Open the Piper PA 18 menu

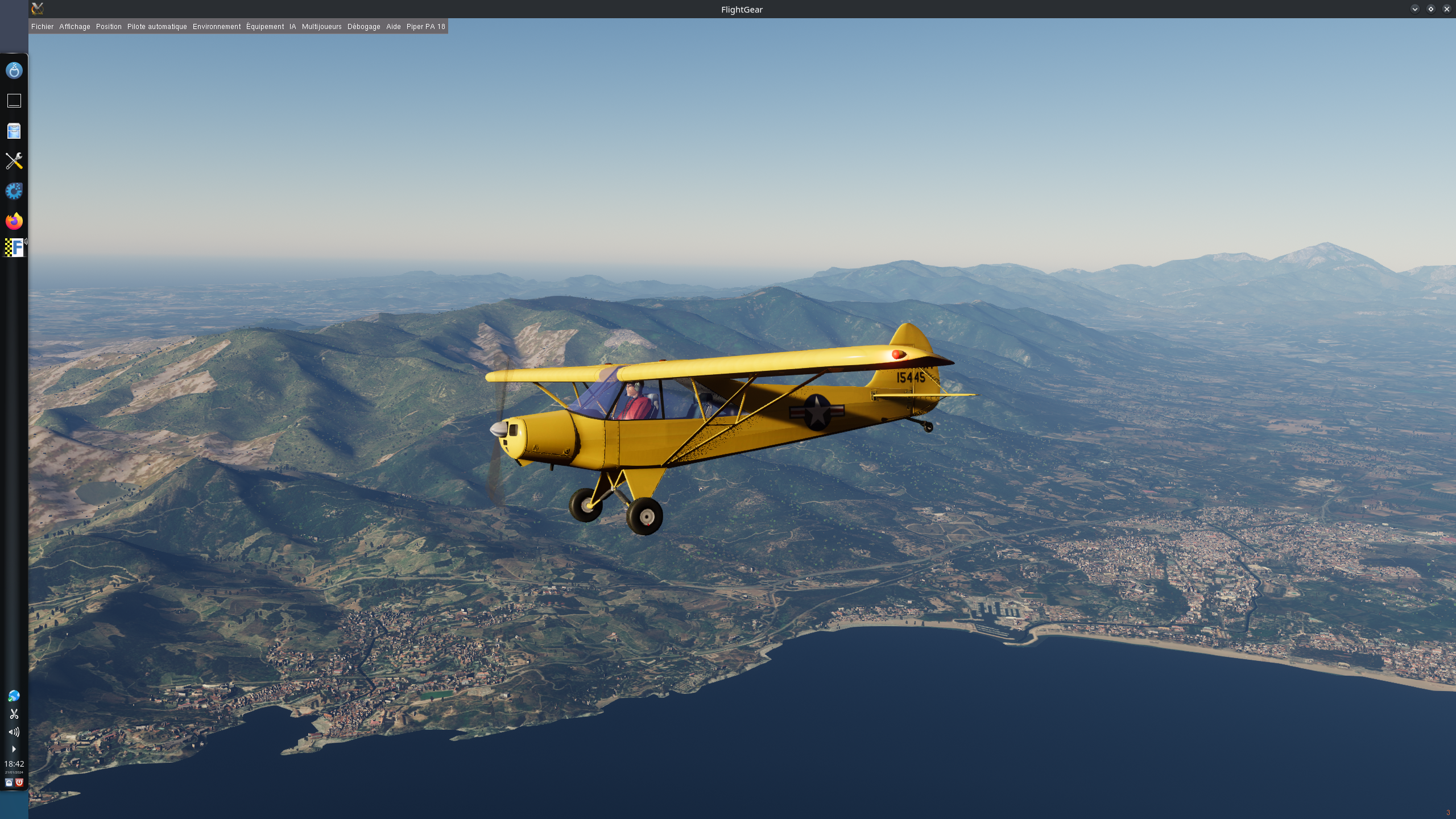pos(425,27)
